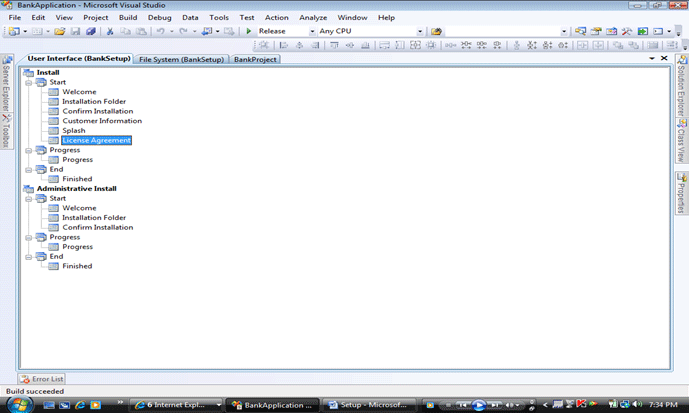Open the Properties side tab
Viewport: 689px width, 413px height.
tap(682, 193)
